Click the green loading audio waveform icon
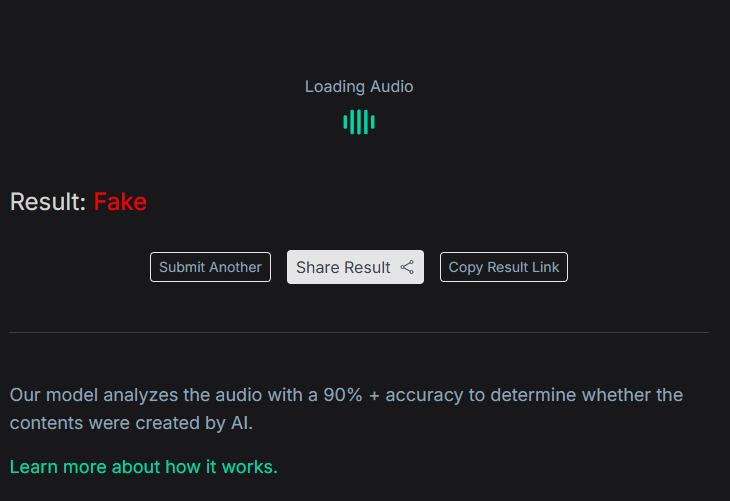Viewport: 730px width, 501px height. point(359,122)
